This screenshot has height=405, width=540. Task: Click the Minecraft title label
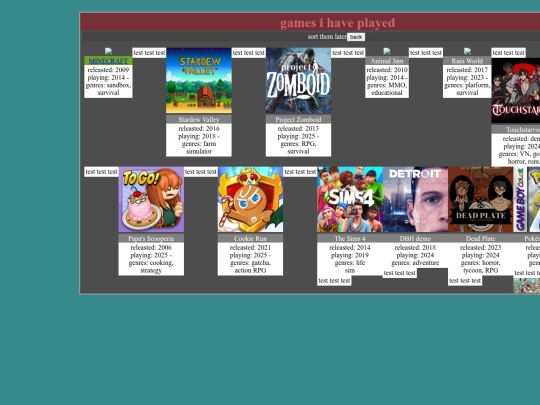(108, 61)
